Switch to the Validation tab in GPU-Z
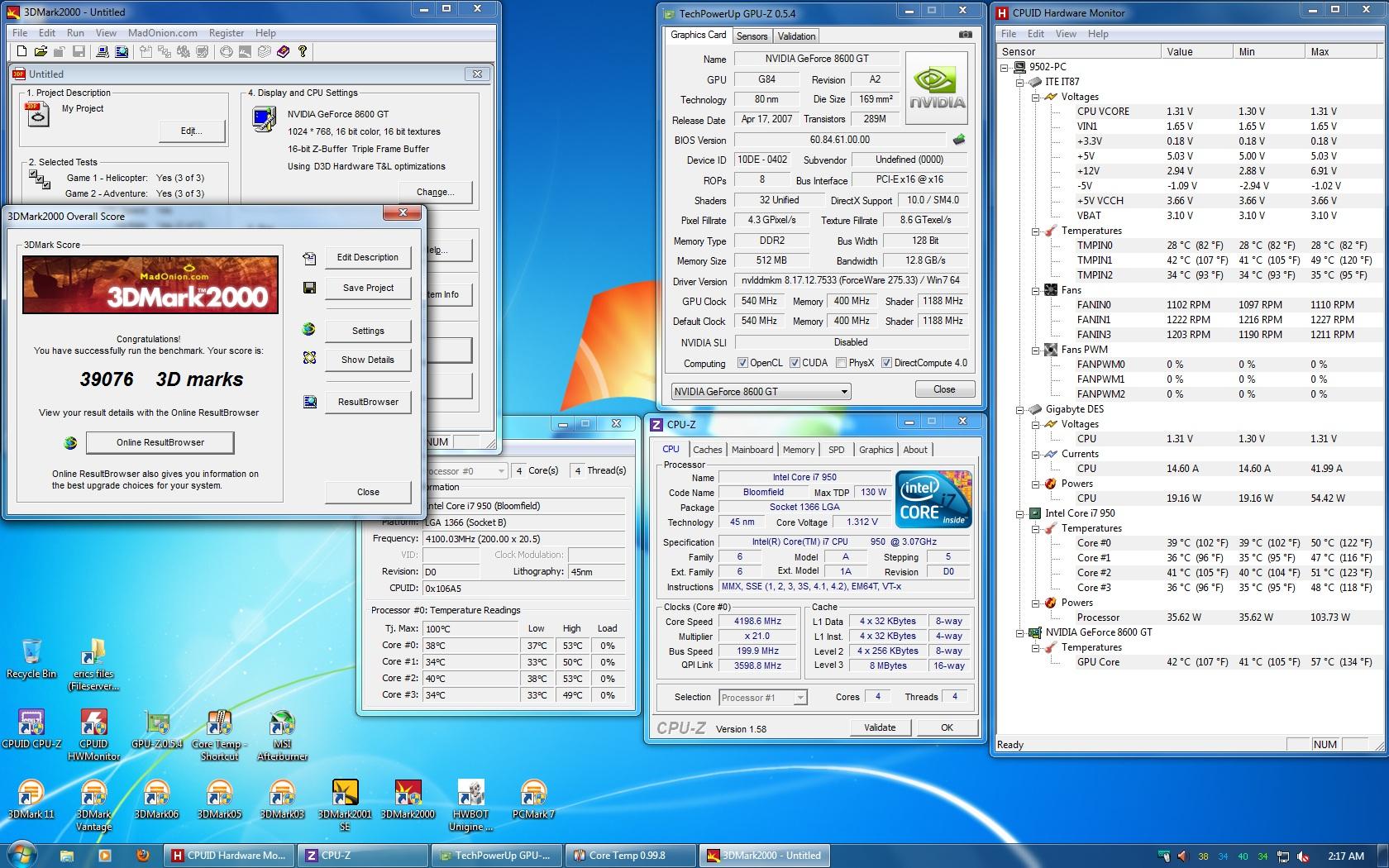This screenshot has height=868, width=1389. tap(796, 36)
